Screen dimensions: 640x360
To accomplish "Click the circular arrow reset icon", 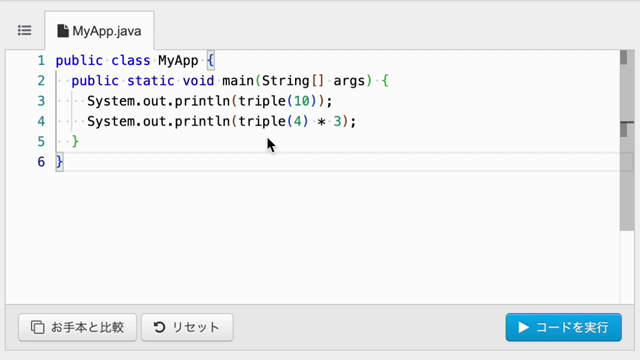I will pos(159,327).
